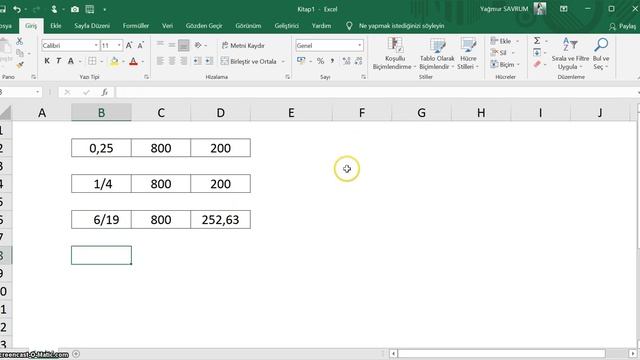The height and width of the screenshot is (360, 640).
Task: Toggle bold K formatting
Action: 47,61
